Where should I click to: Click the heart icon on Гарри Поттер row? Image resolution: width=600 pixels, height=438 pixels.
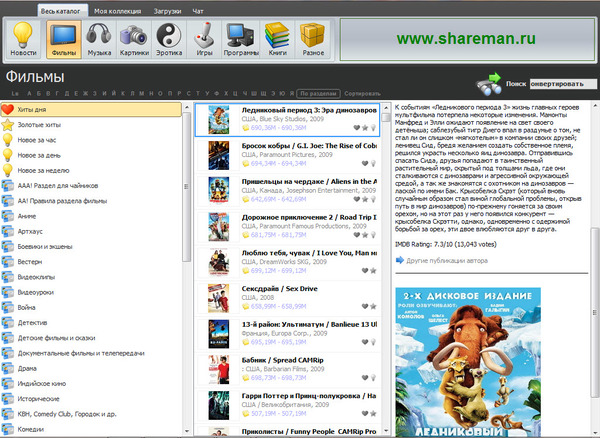point(365,413)
